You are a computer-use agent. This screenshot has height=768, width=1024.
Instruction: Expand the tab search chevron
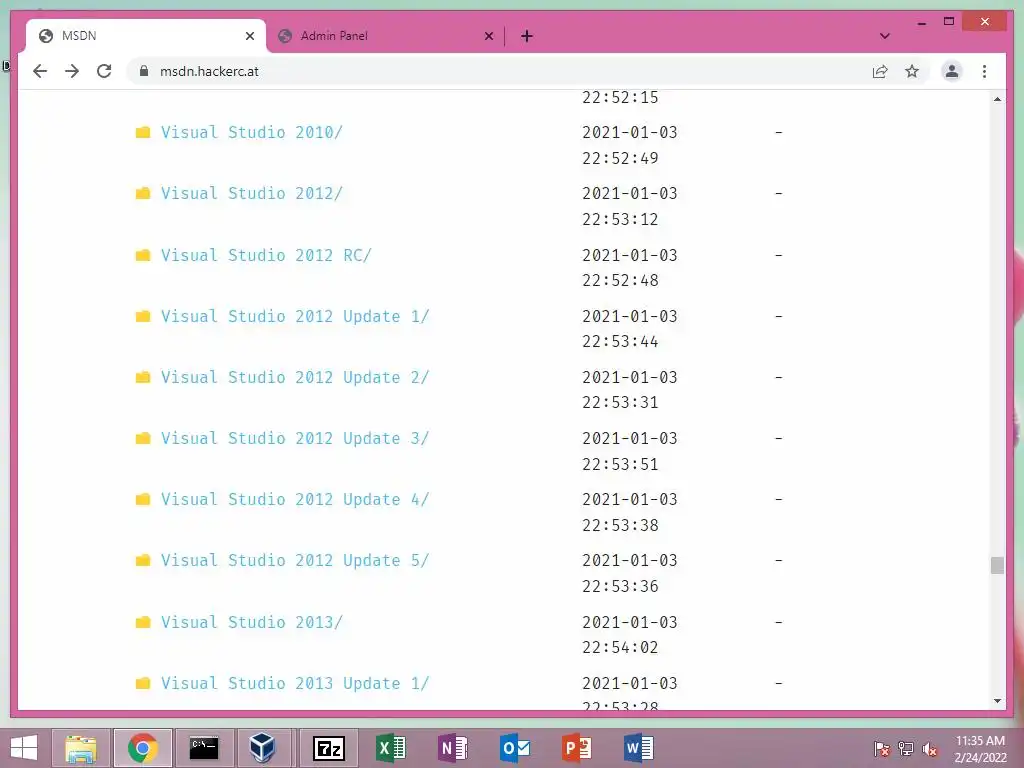(x=884, y=36)
